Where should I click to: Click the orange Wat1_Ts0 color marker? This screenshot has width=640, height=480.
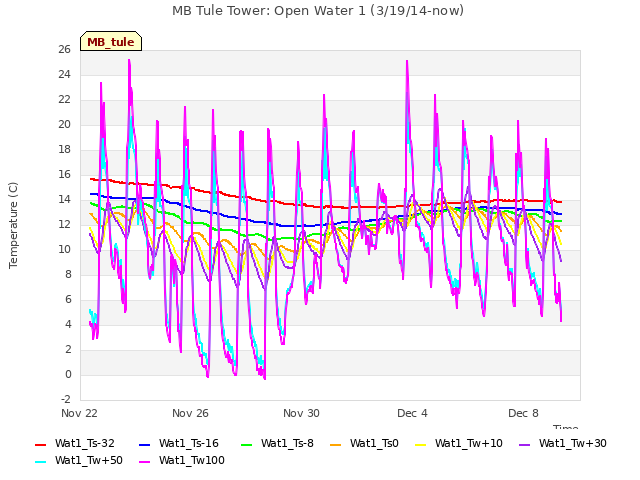click(x=335, y=444)
